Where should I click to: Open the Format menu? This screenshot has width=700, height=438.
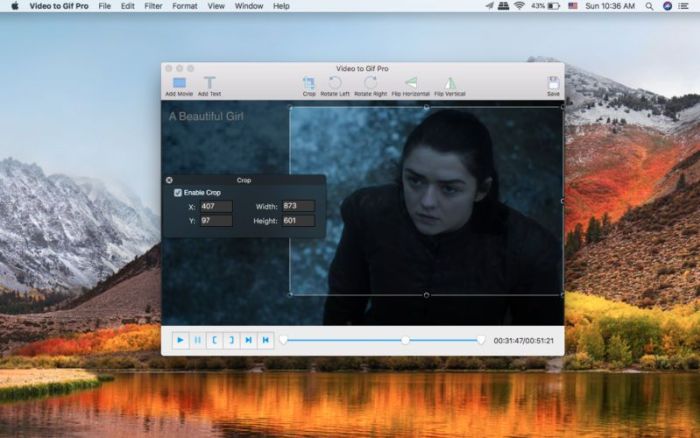click(x=185, y=6)
